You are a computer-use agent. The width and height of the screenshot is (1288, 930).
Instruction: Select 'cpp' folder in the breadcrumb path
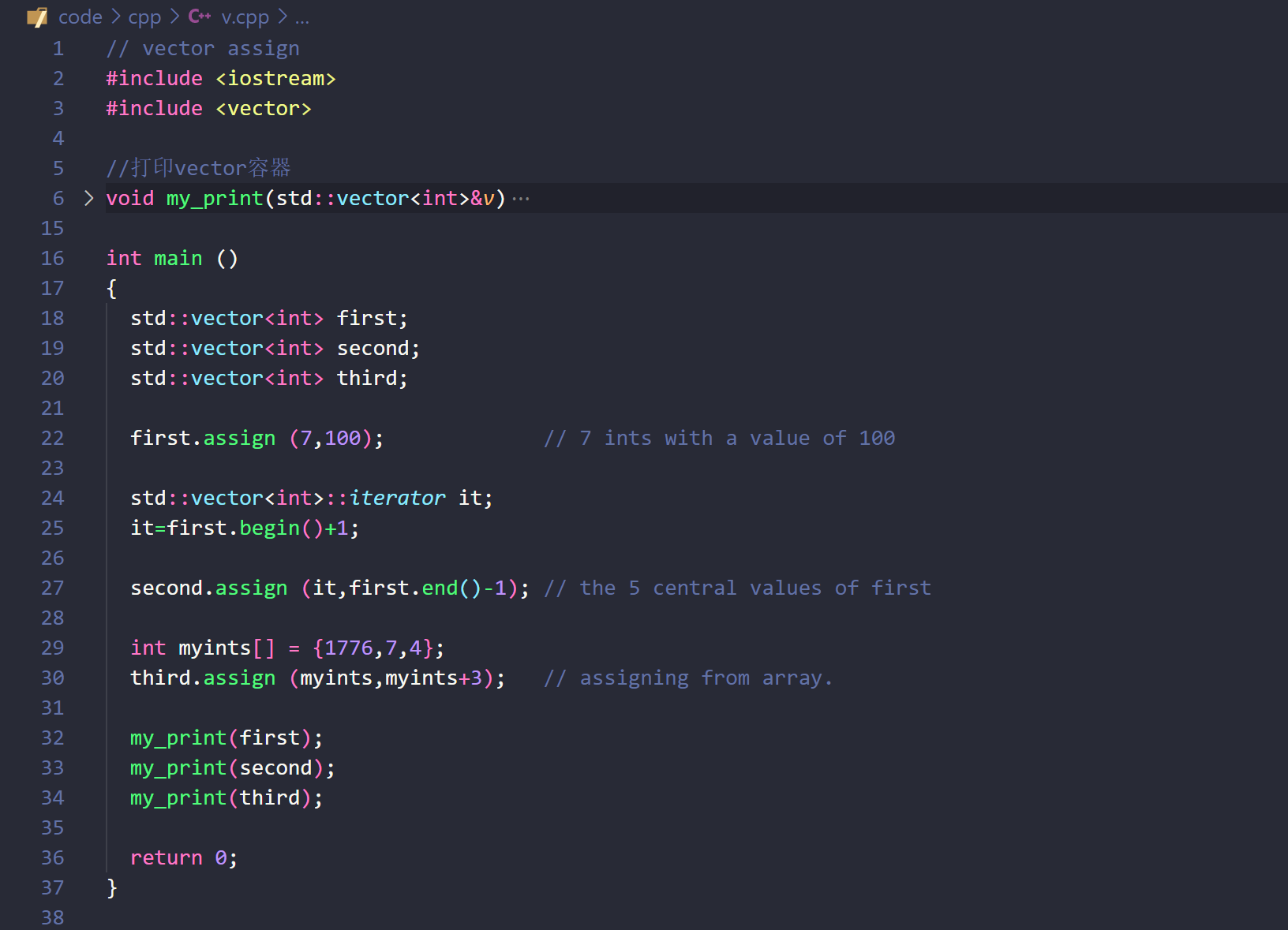[x=144, y=17]
